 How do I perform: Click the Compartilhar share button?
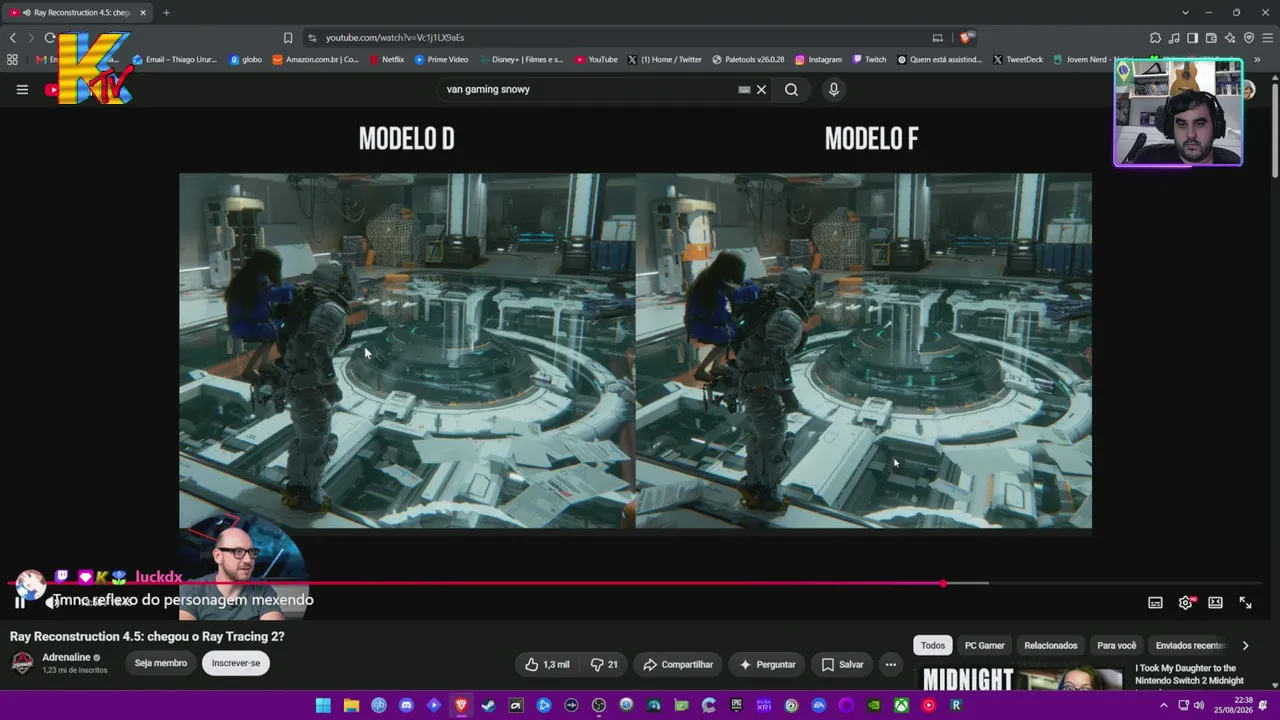pos(678,664)
